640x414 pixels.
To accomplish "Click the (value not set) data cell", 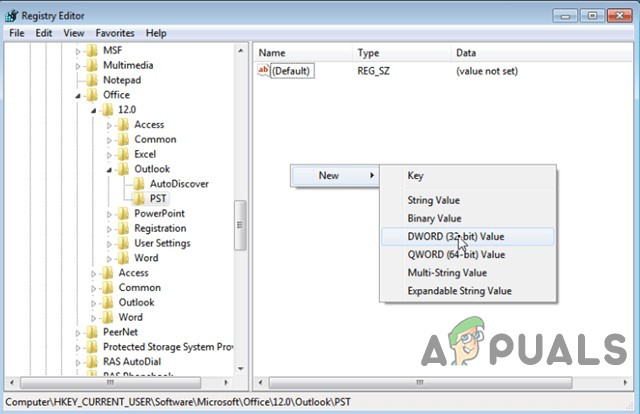I will point(487,71).
